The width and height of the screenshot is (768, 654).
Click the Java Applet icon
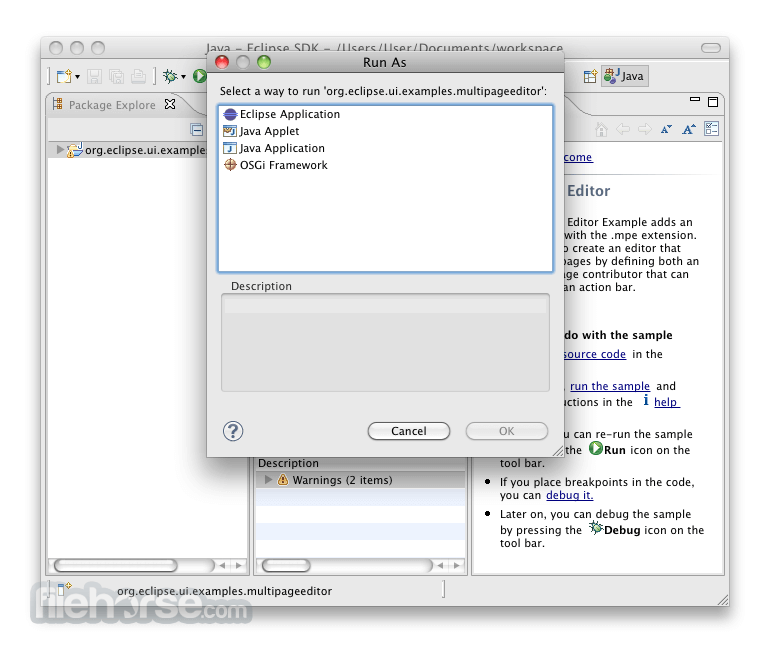(230, 131)
